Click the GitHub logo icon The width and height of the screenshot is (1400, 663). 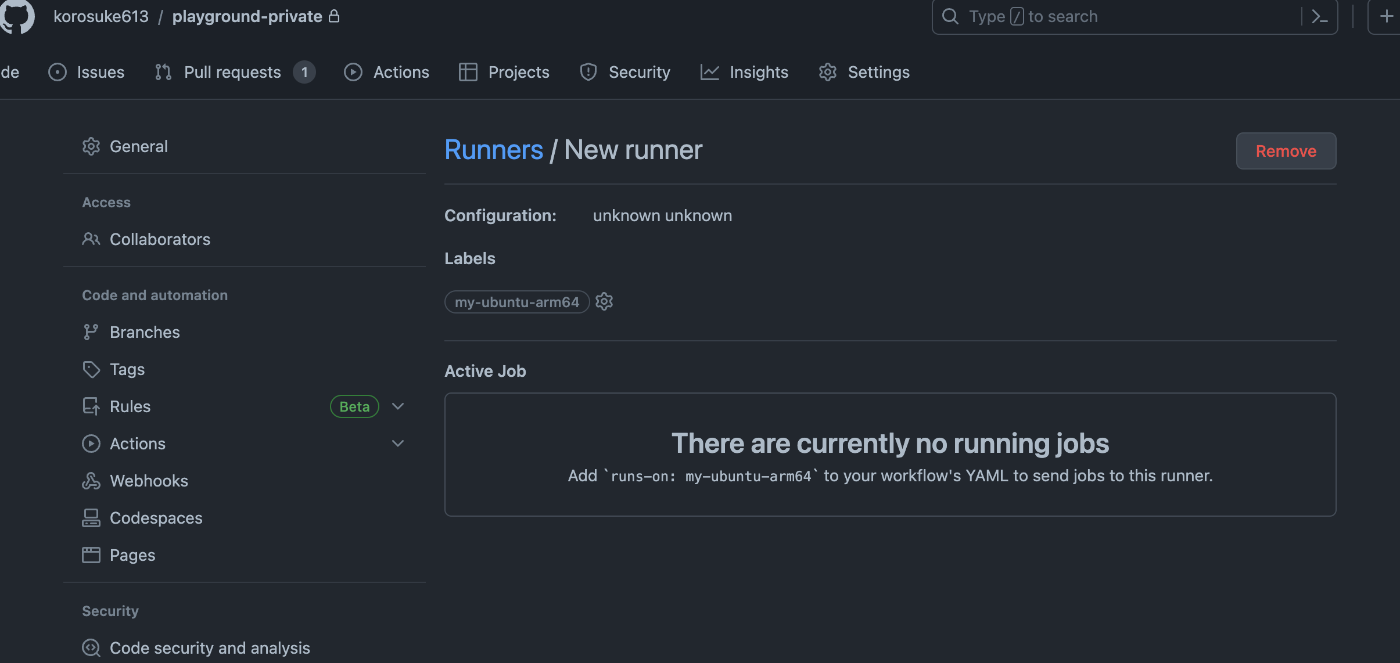tap(15, 16)
